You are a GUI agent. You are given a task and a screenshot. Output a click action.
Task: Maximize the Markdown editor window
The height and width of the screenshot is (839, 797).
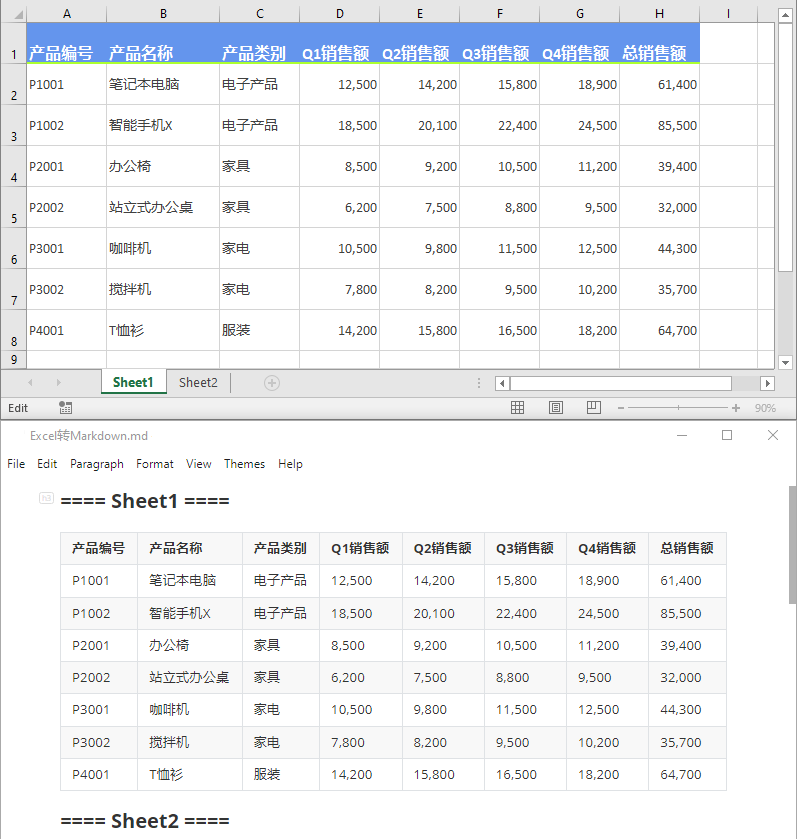[727, 436]
